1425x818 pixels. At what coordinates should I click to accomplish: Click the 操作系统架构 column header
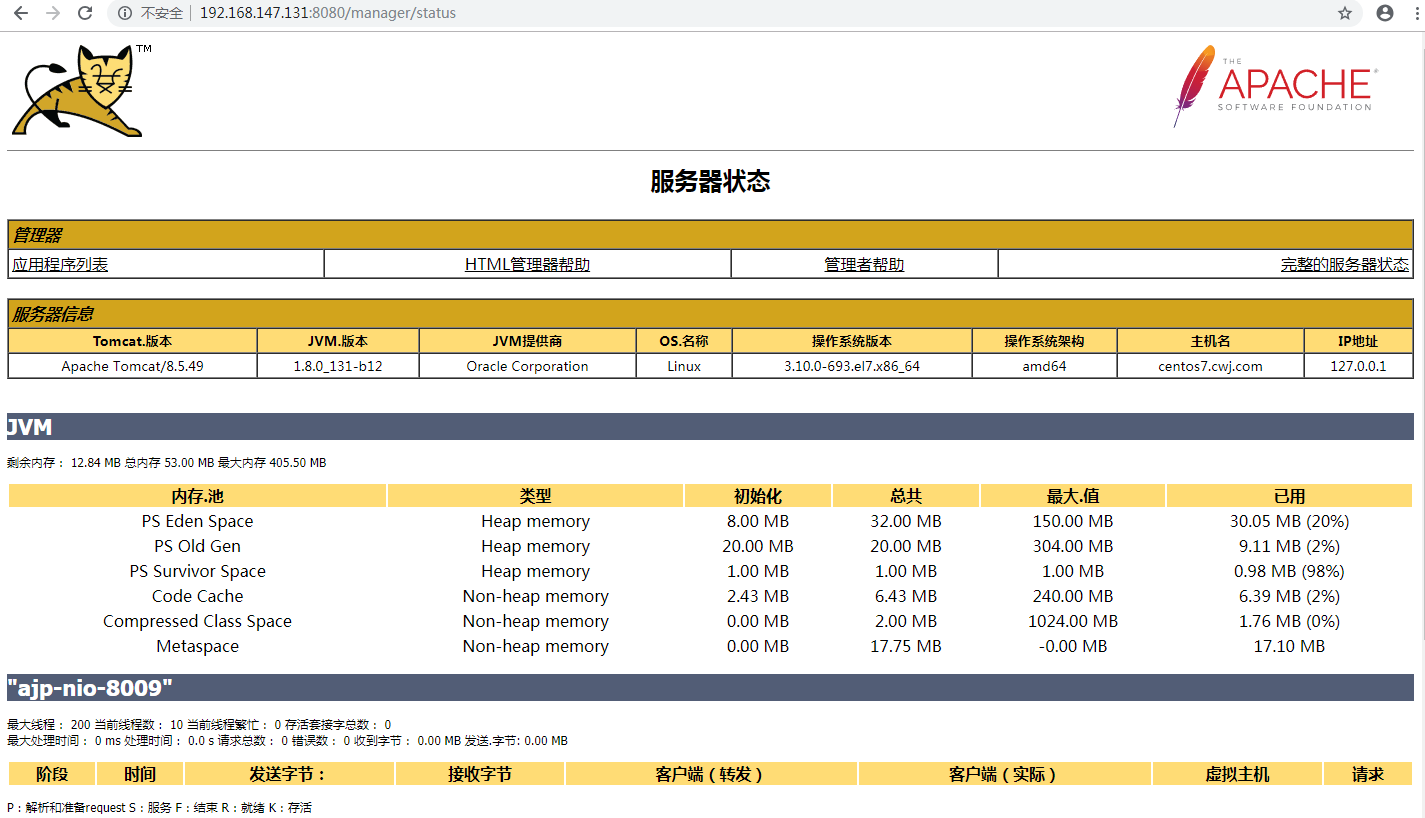coord(1044,341)
